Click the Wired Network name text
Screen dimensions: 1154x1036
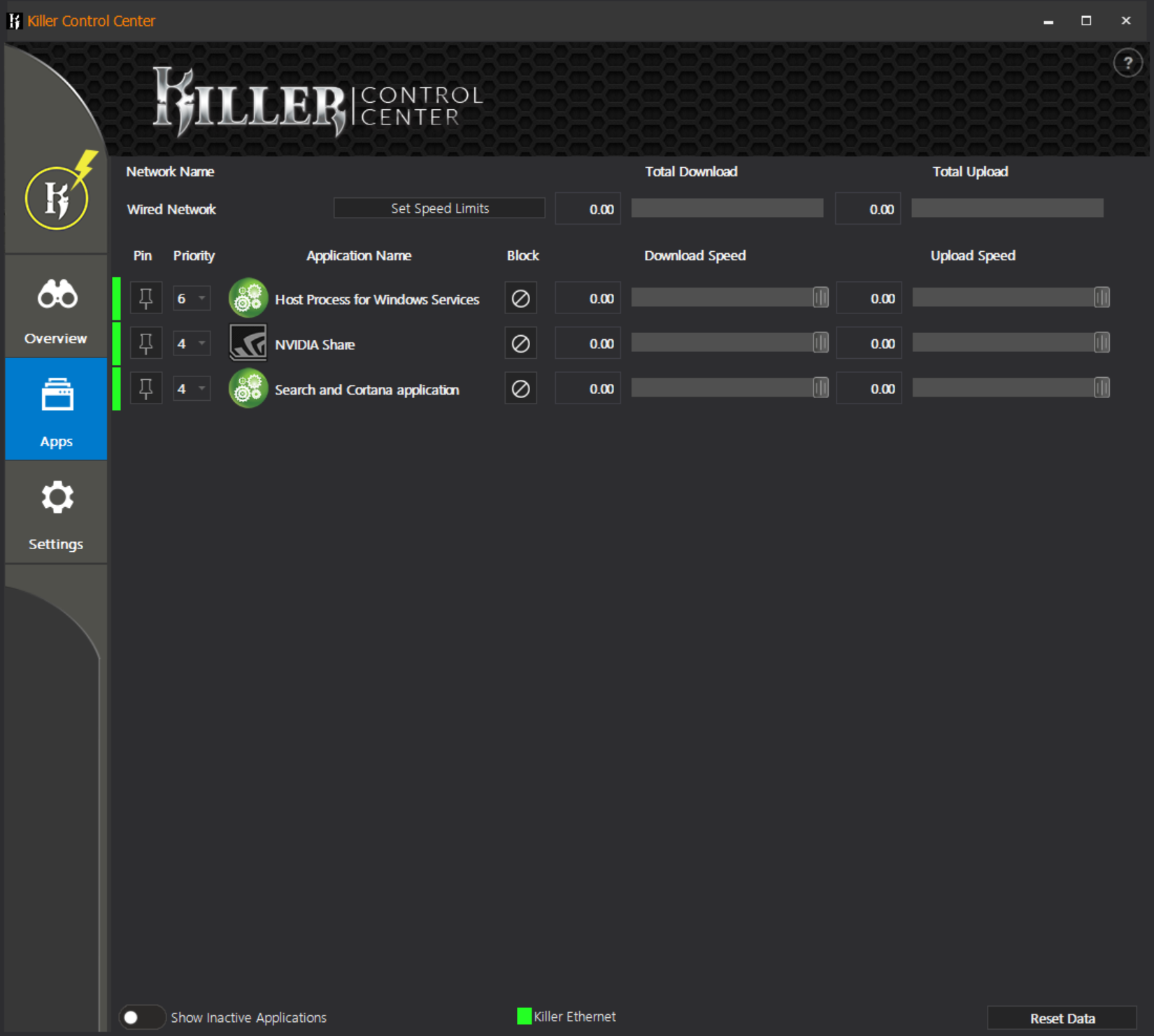tap(171, 209)
